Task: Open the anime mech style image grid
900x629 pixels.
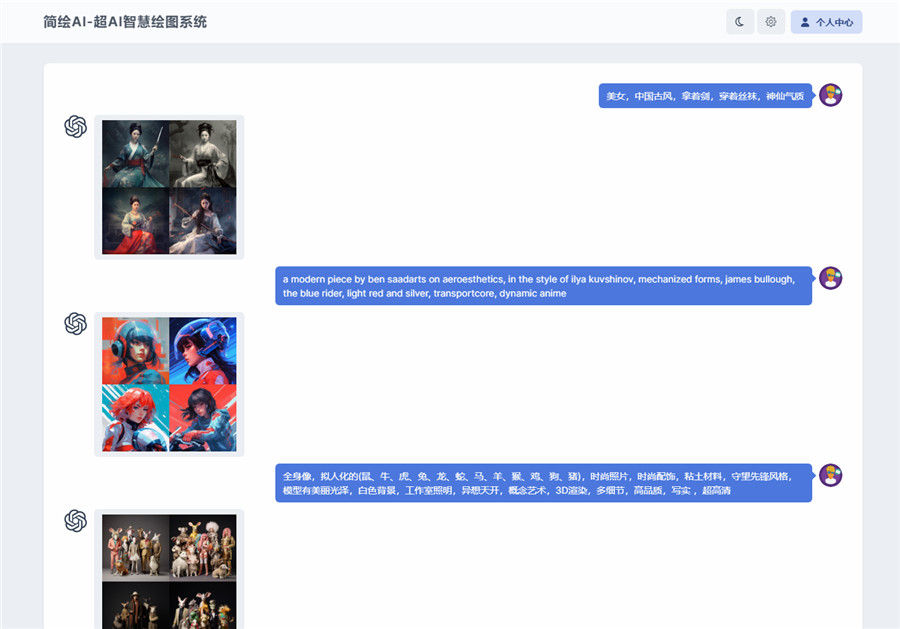Action: 168,384
